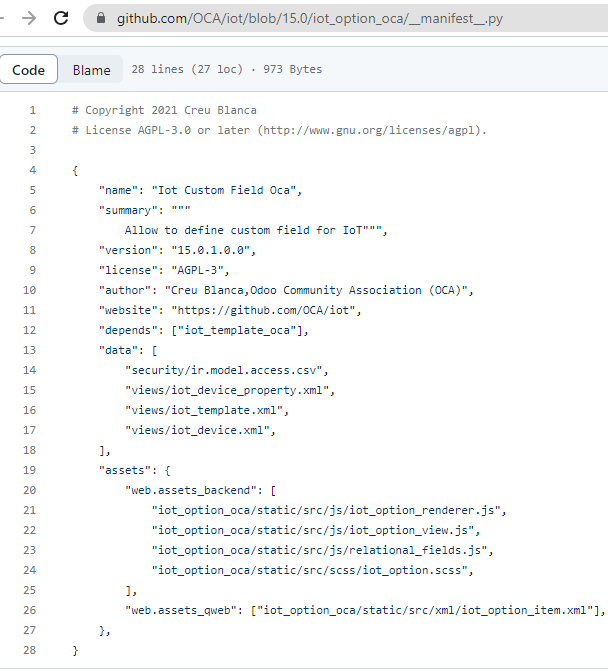Image resolution: width=608 pixels, height=671 pixels.
Task: Click the https://github.com/OCA/iot website string
Action: pyautogui.click(x=267, y=310)
